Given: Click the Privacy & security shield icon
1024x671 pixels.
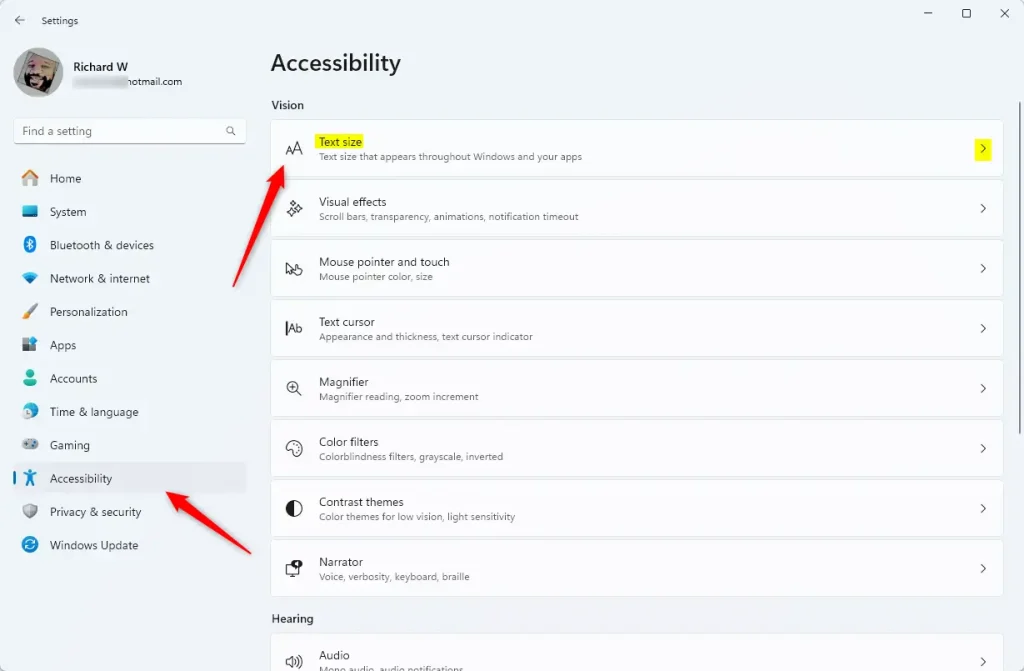Looking at the screenshot, I should (30, 511).
